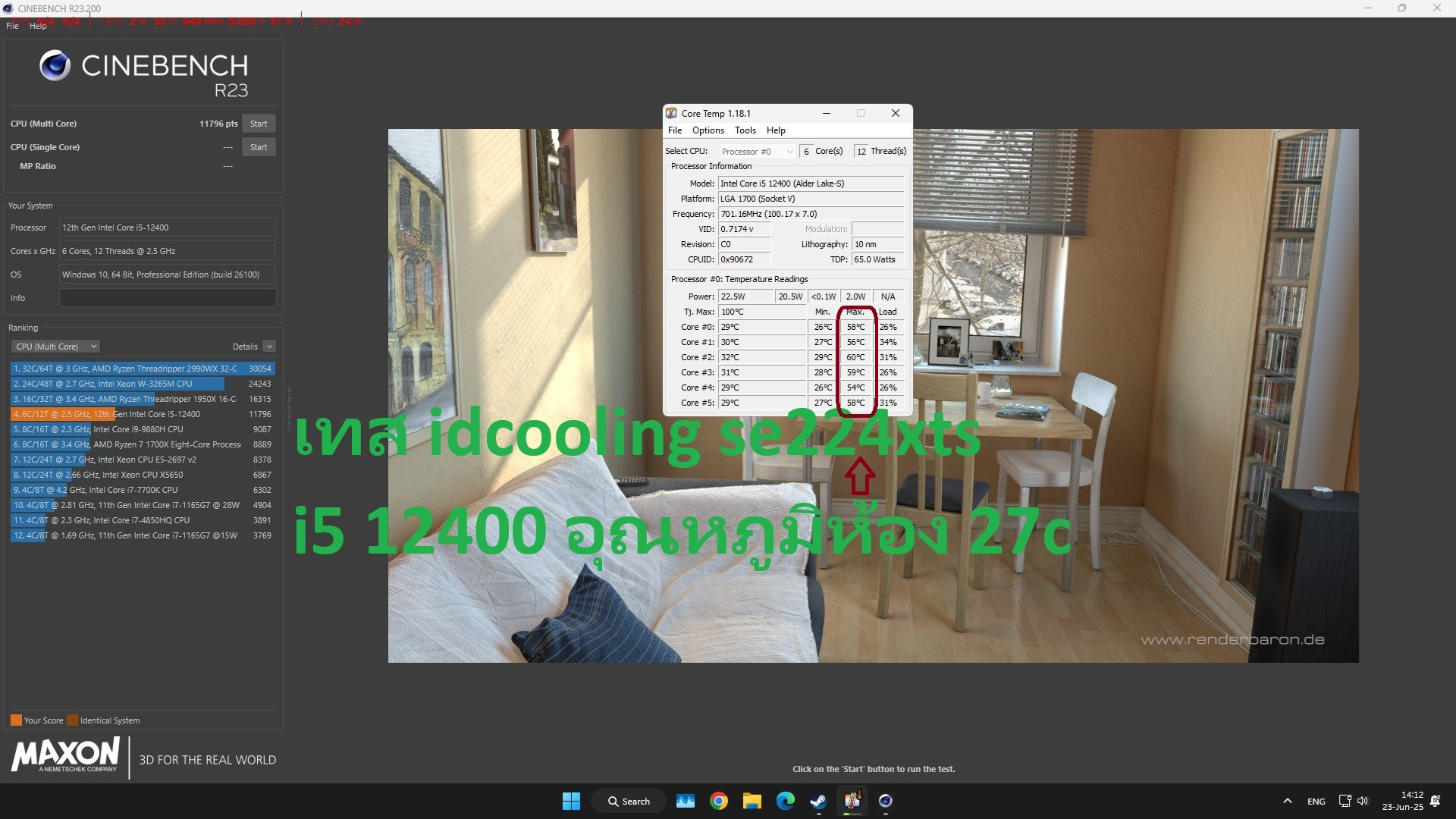Image resolution: width=1456 pixels, height=819 pixels.
Task: Launch Microsoft Edge from the taskbar
Action: 785,801
